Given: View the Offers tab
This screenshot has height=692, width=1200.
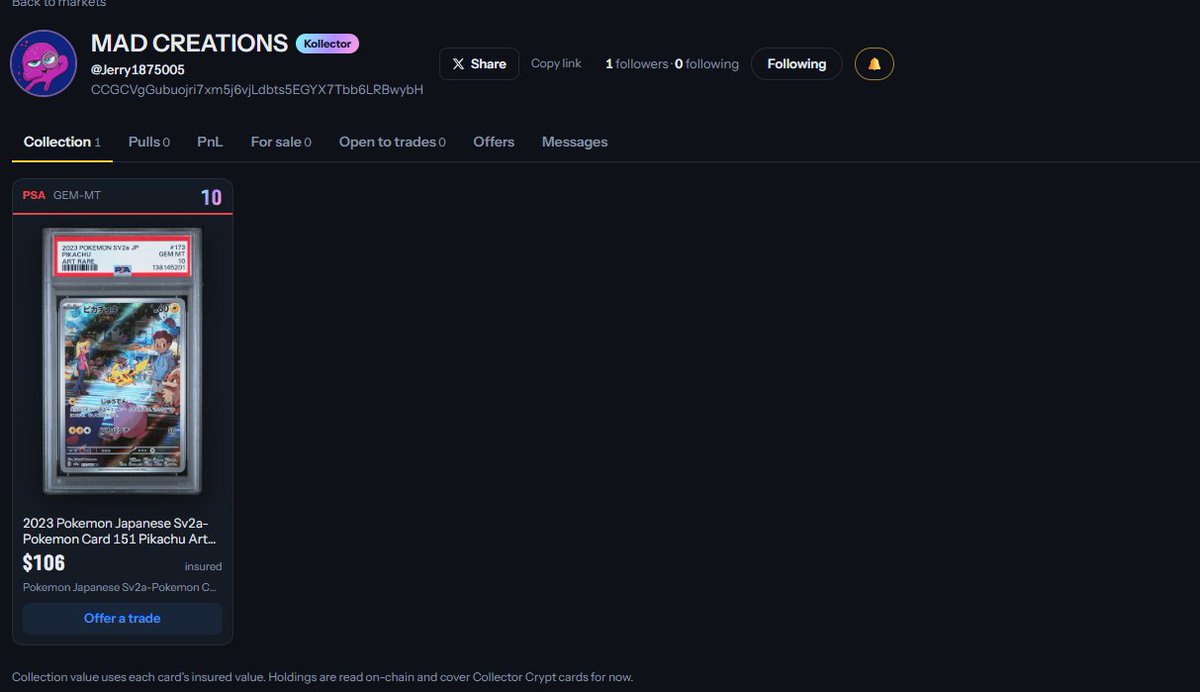Looking at the screenshot, I should click(x=494, y=142).
